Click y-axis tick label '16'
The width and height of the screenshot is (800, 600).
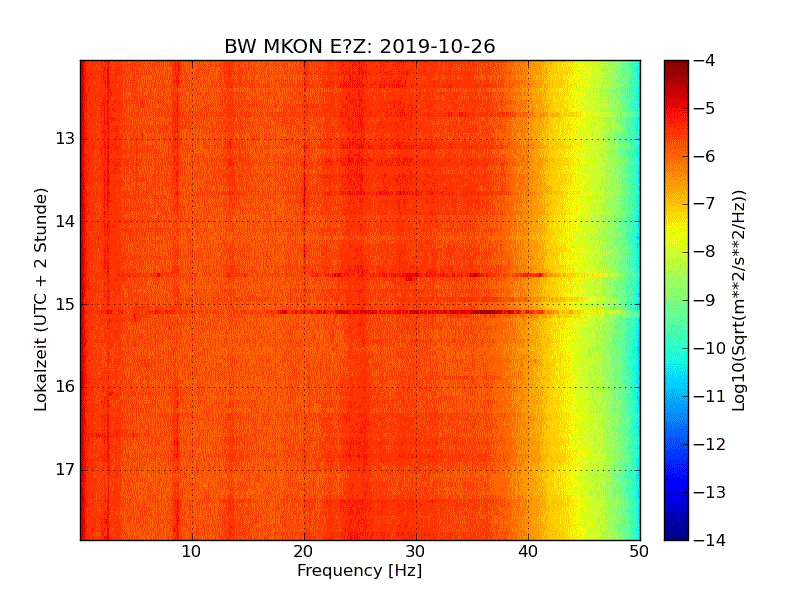[65, 387]
